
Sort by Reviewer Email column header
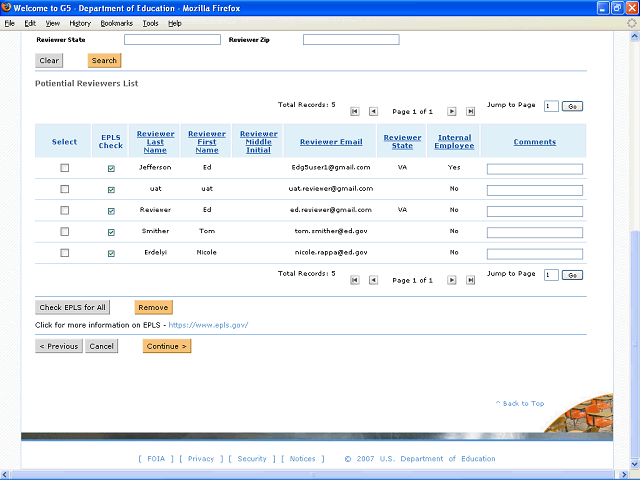click(331, 142)
